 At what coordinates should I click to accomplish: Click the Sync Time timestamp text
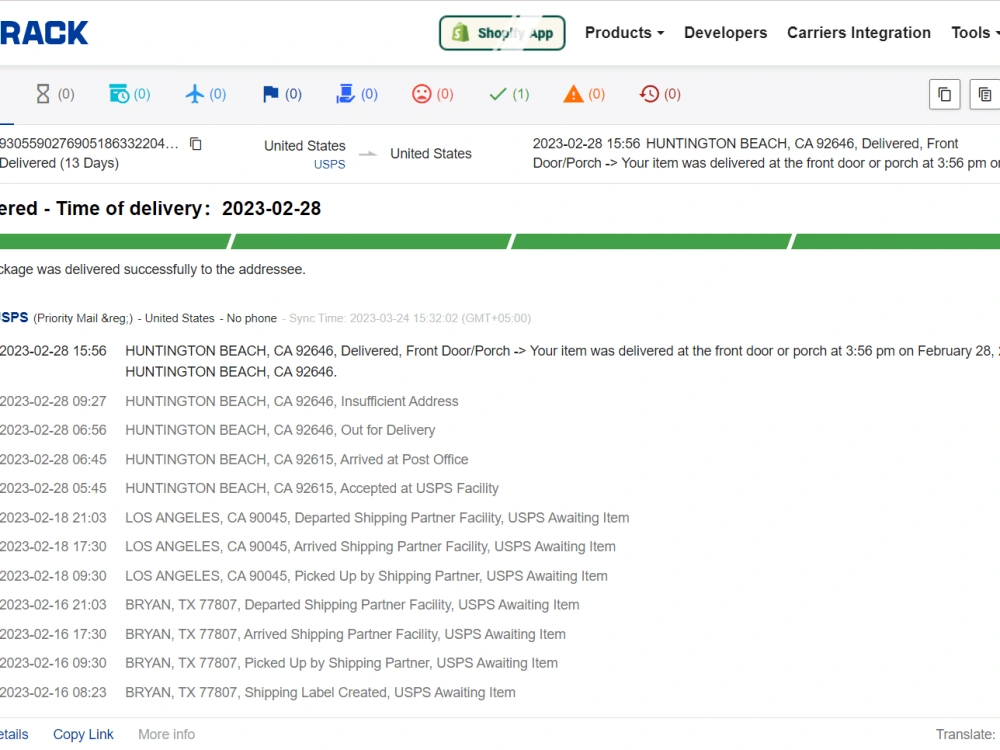point(410,318)
